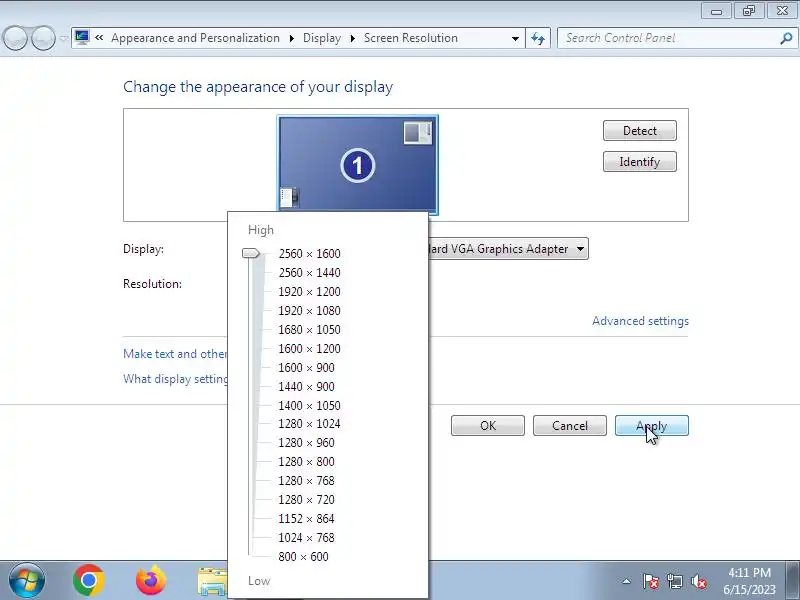
Task: Click the magnifier search icon
Action: pos(786,38)
